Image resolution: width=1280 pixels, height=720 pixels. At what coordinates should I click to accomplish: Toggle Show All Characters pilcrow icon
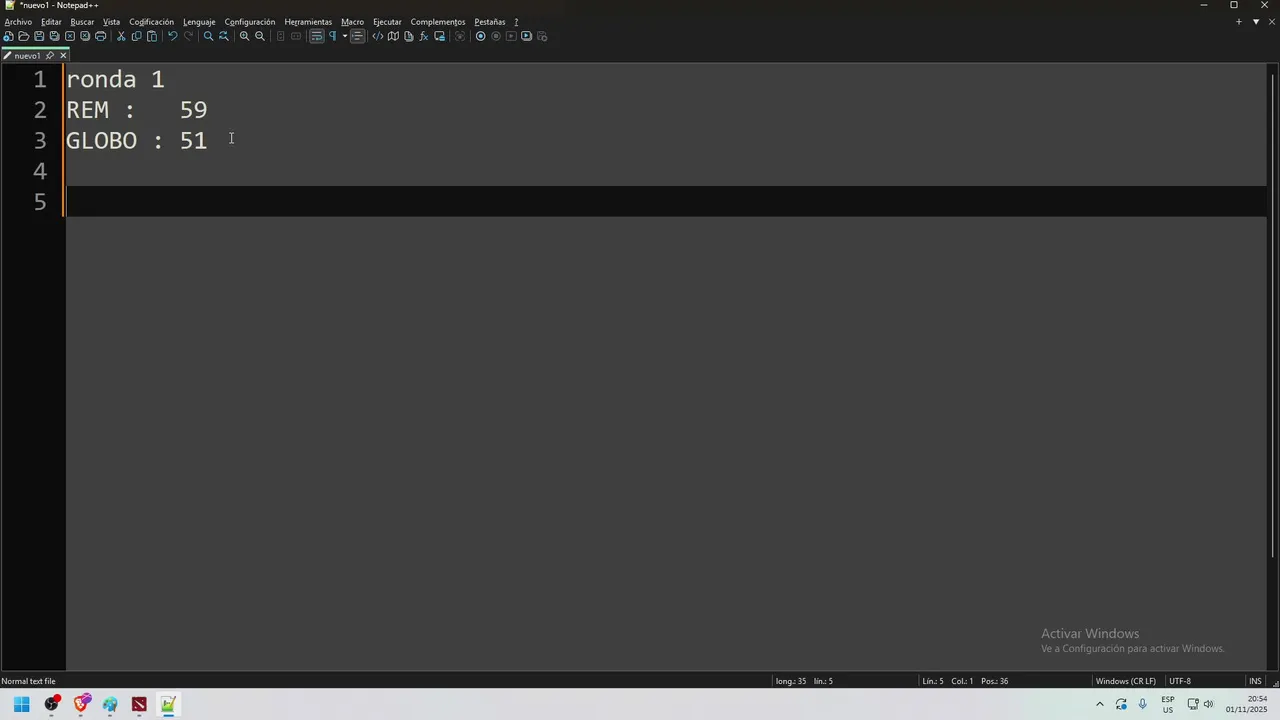point(332,36)
